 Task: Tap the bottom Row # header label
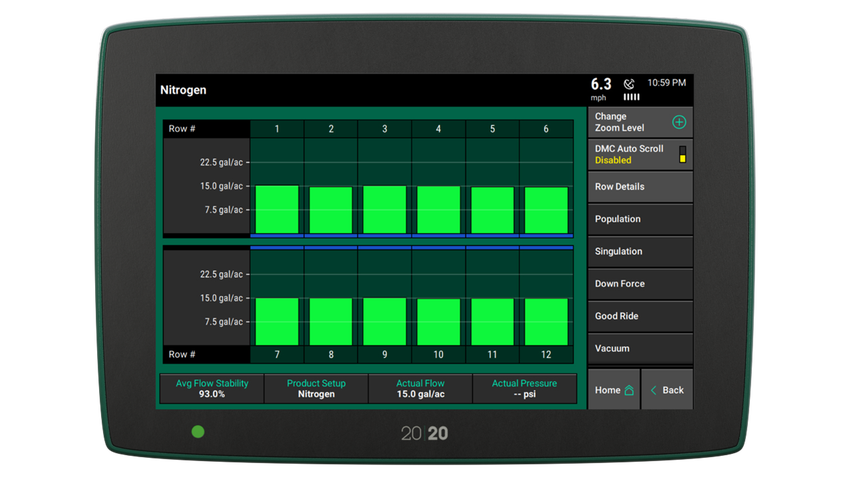click(182, 354)
